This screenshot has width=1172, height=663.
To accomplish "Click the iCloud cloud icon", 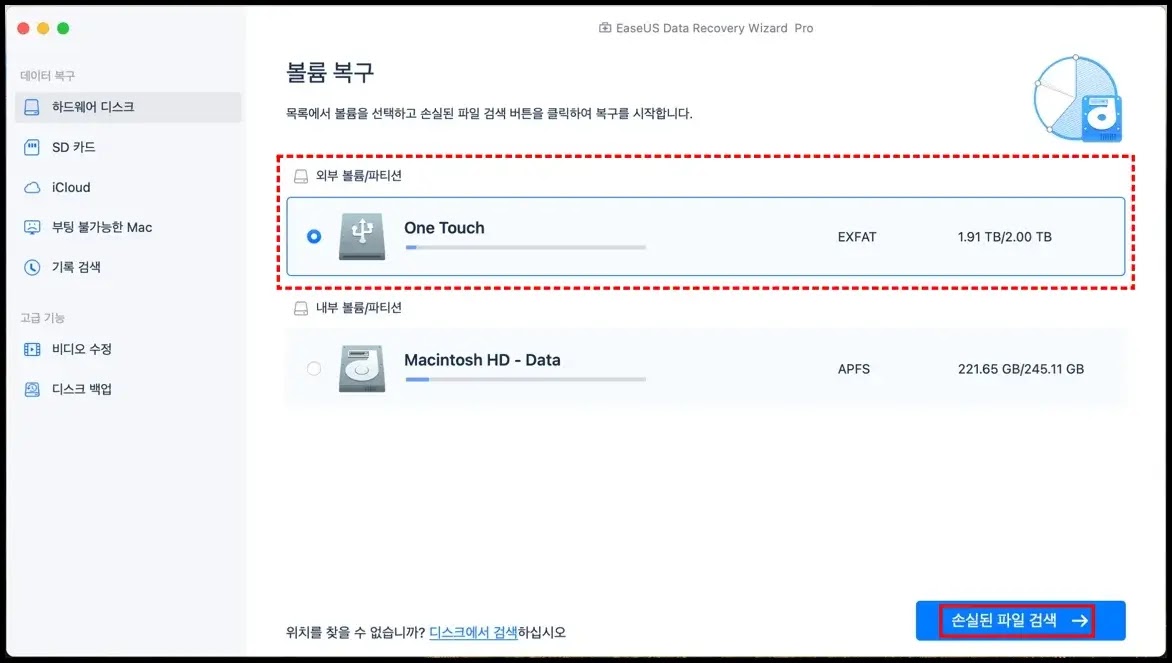I will tap(31, 188).
